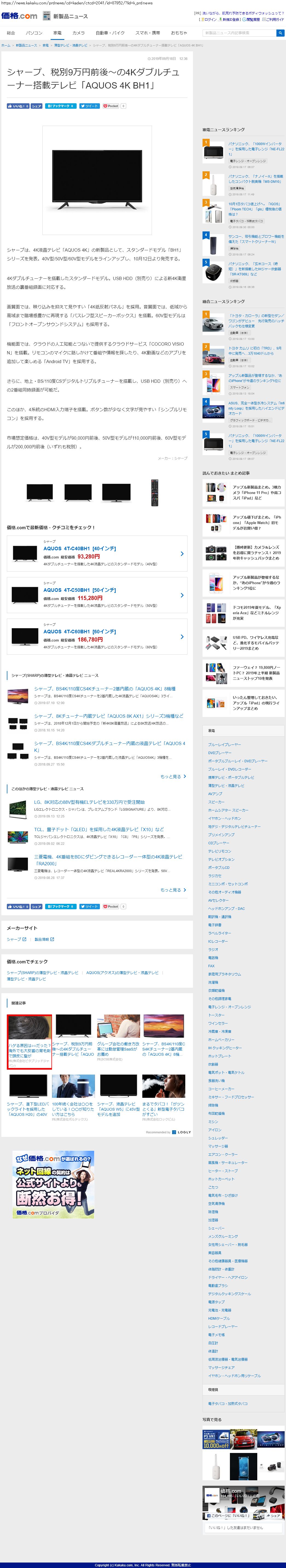Click the top B!ブックマーク button
Viewport: 286px width, 1568px height.
[x=60, y=106]
